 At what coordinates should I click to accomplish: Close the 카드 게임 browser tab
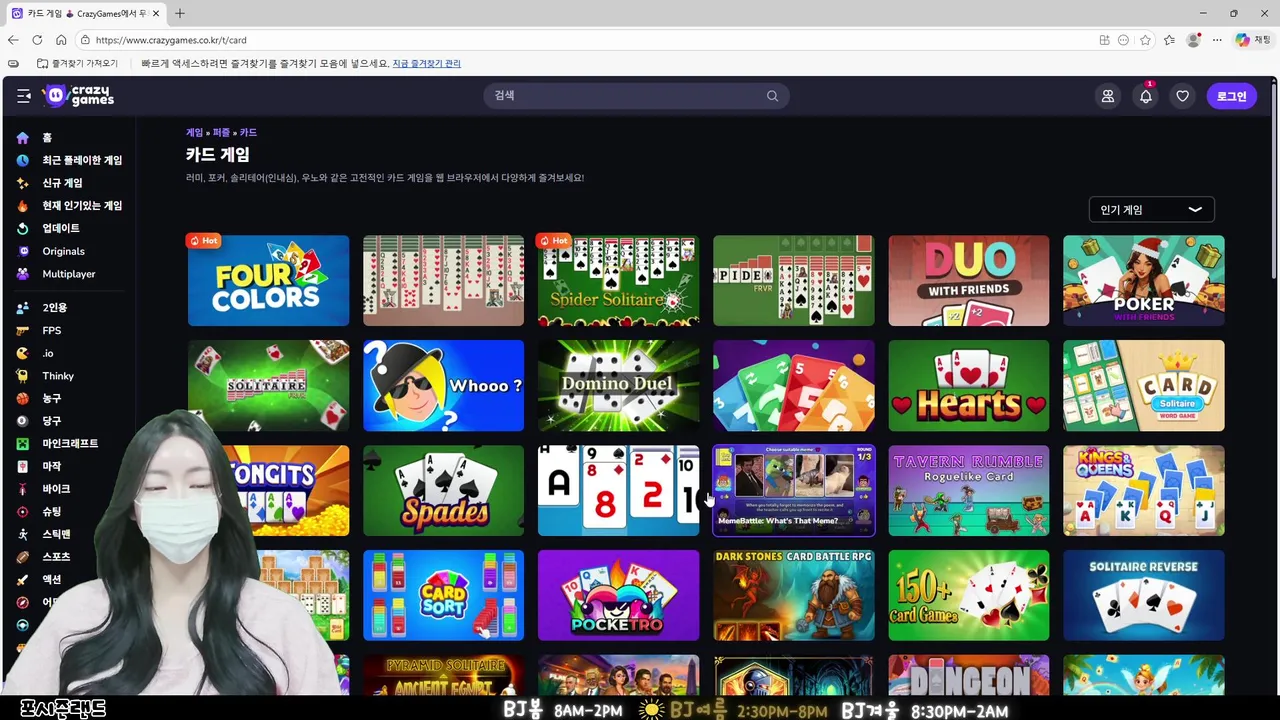tap(156, 13)
